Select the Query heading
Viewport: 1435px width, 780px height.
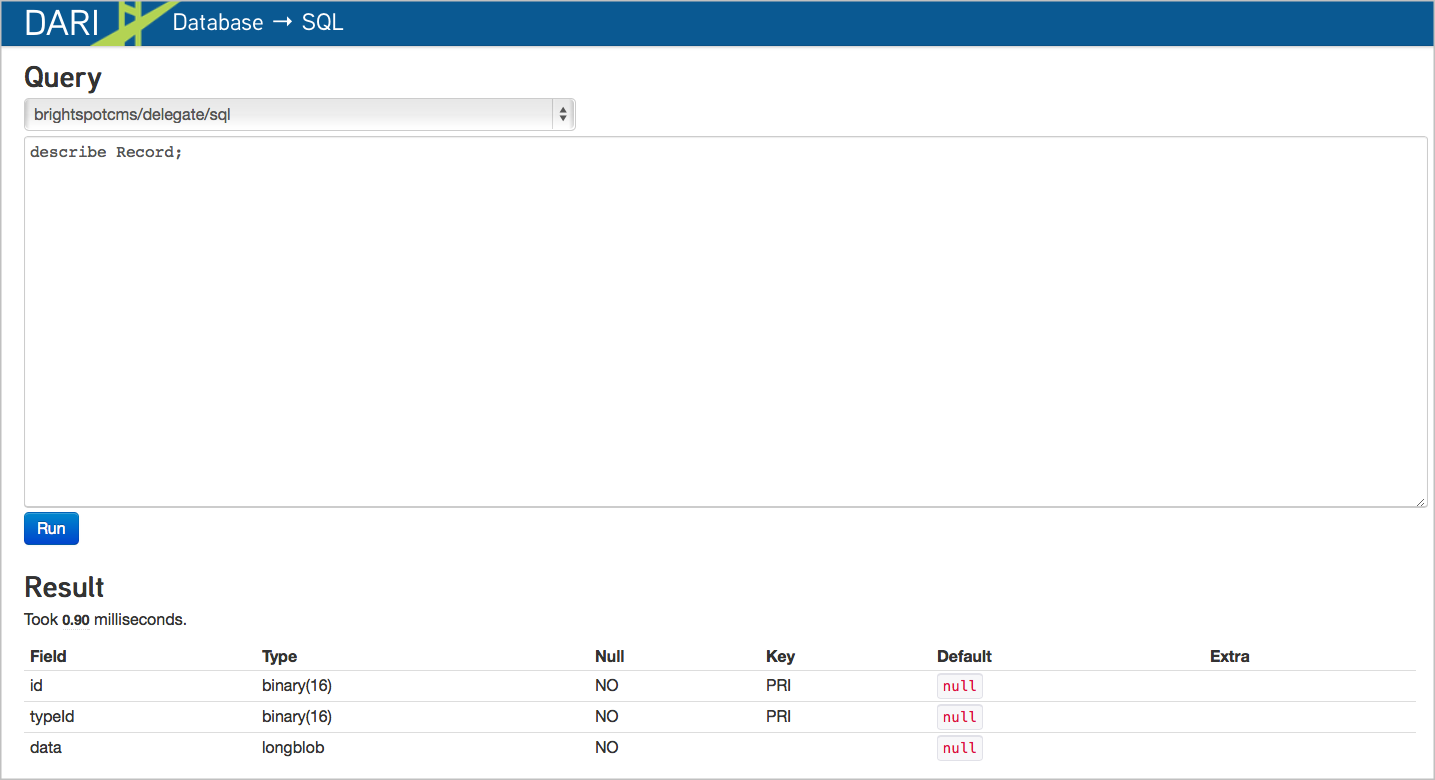click(63, 77)
